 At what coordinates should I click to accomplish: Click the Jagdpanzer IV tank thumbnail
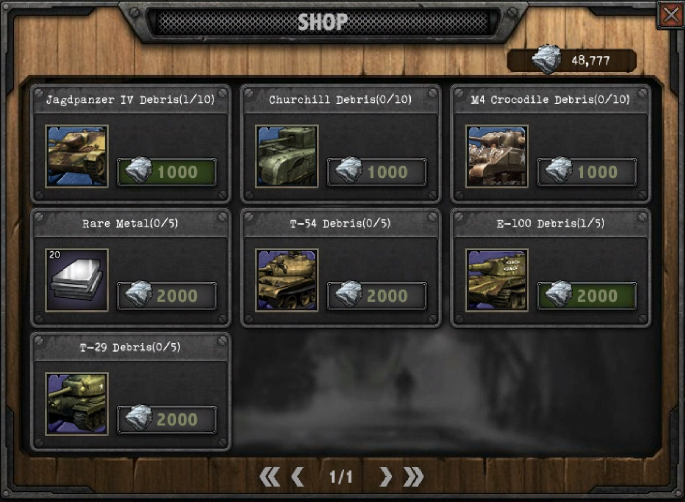pyautogui.click(x=77, y=156)
